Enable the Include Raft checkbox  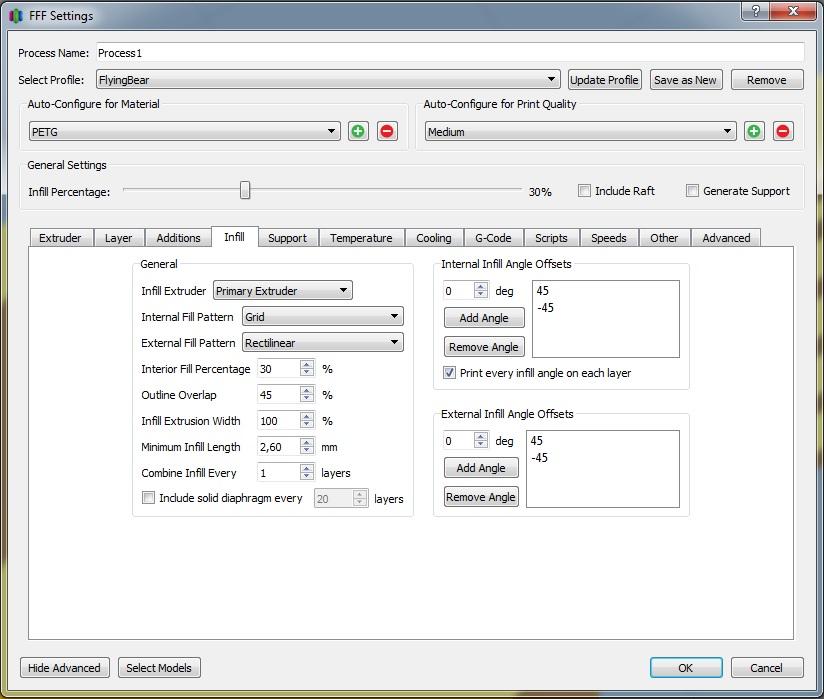point(585,191)
